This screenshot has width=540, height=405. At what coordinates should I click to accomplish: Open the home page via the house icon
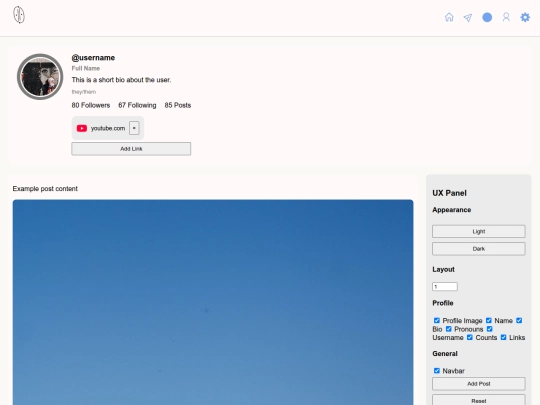point(449,17)
